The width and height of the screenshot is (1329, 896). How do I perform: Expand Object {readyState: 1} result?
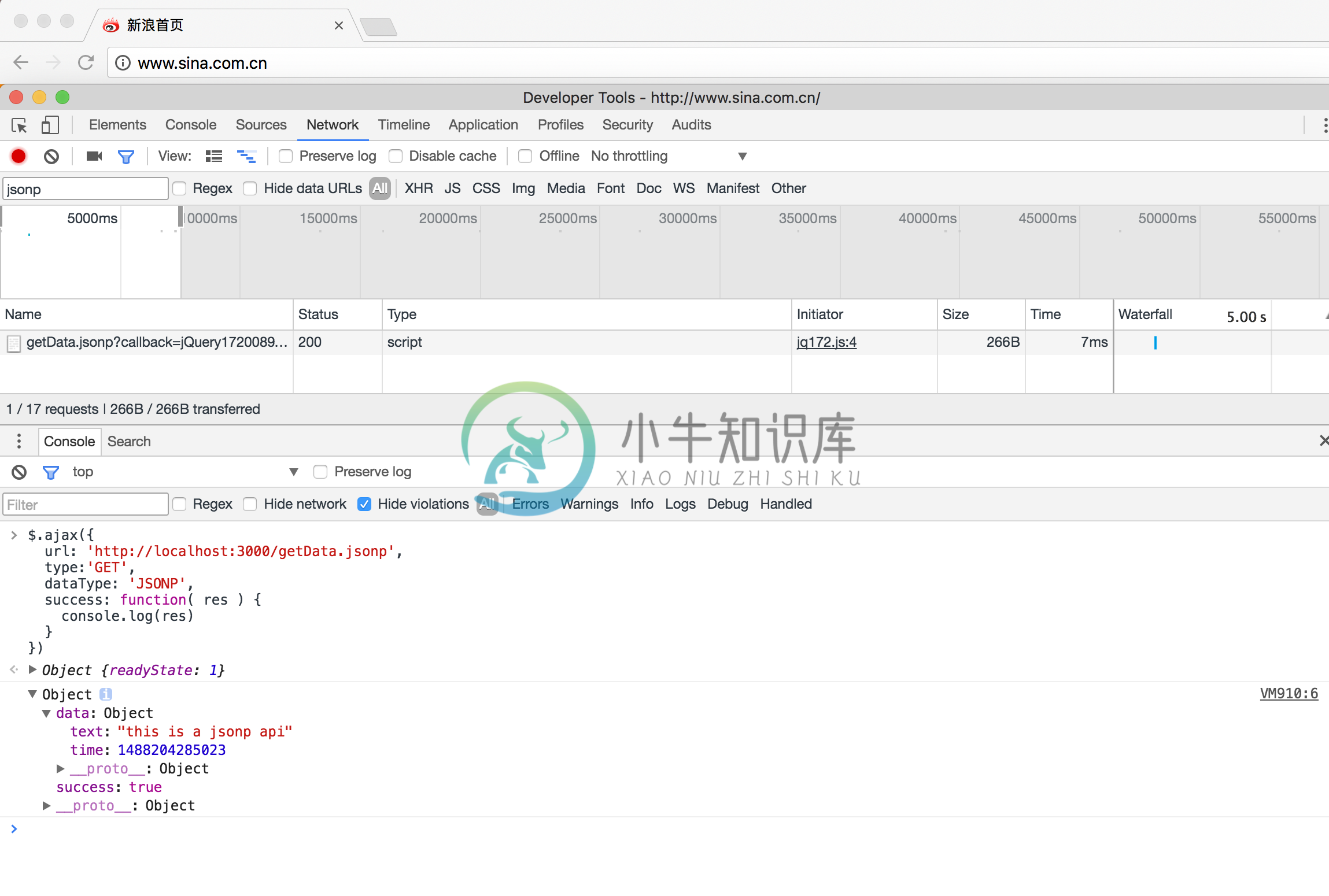(33, 670)
